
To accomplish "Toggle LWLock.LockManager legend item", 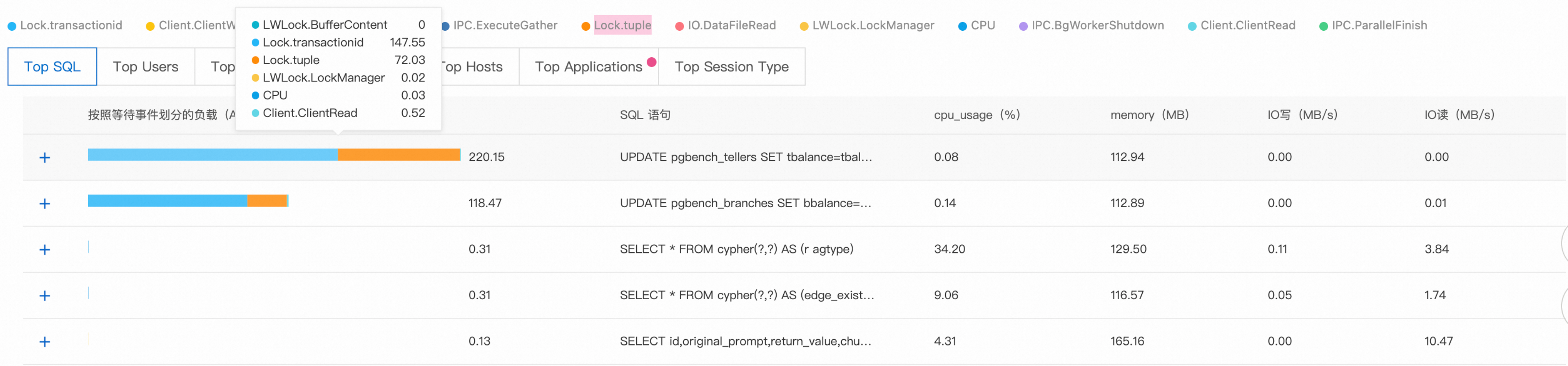I will (872, 25).
